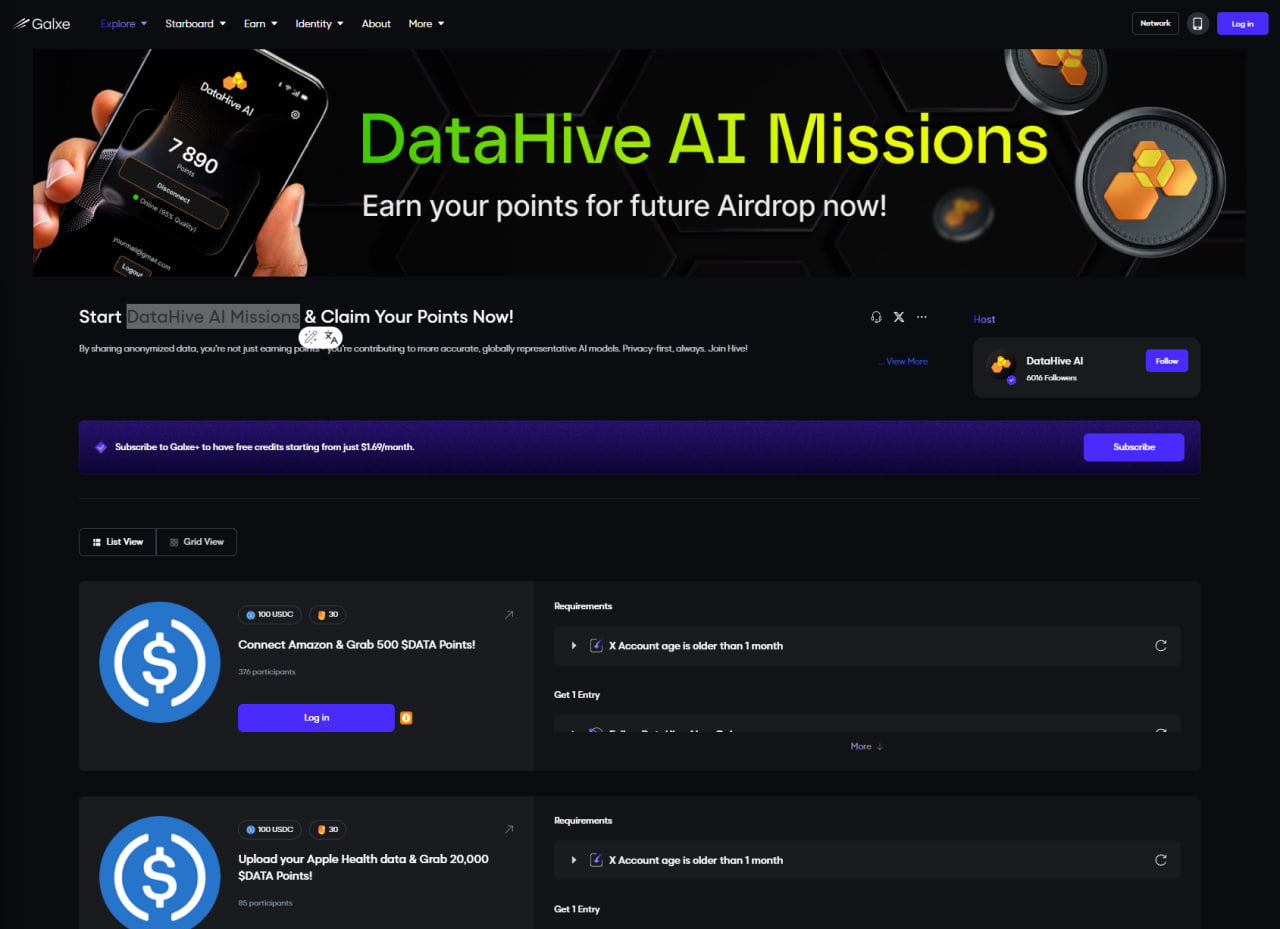This screenshot has width=1280, height=929.
Task: Refresh X Account age requirement in Amazon quest
Action: [x=1161, y=646]
